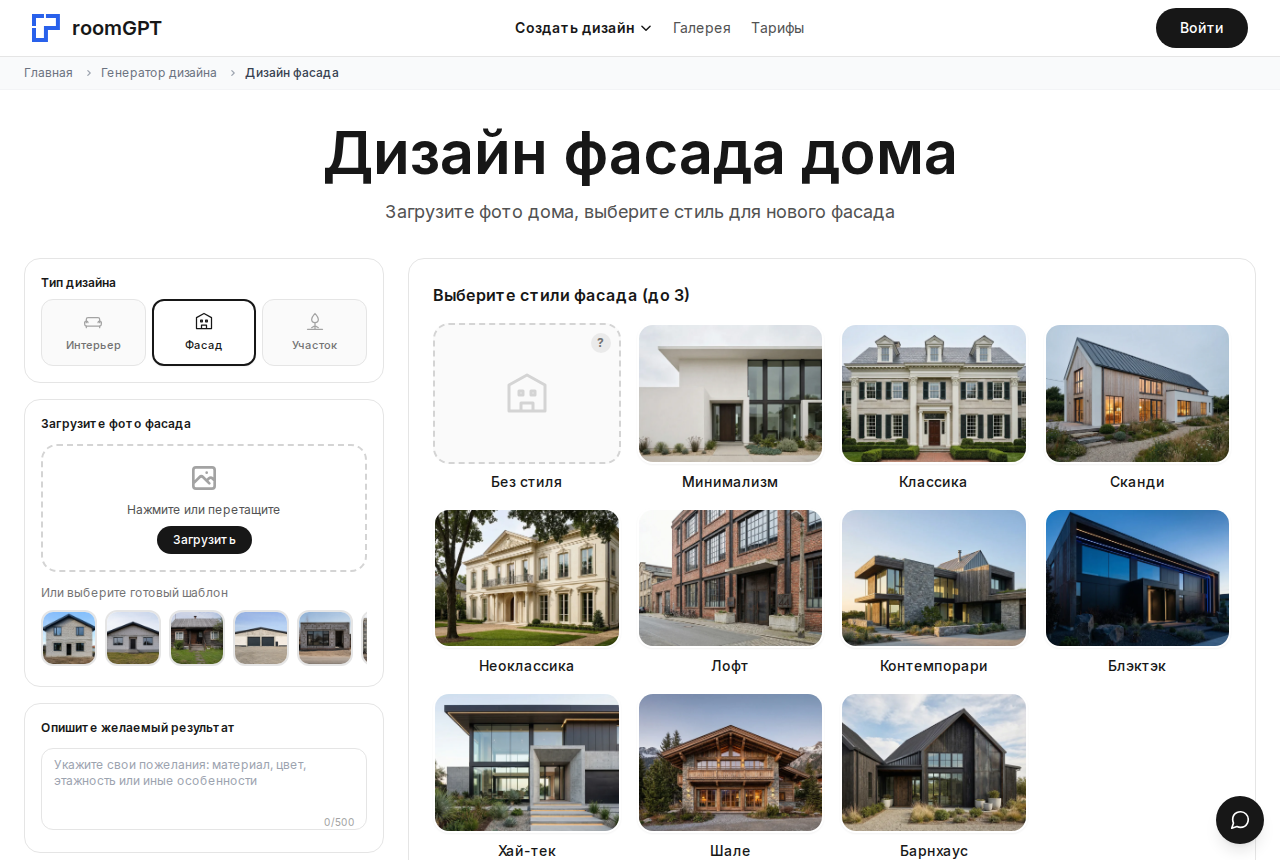Focus the desired result description field
This screenshot has width=1280, height=860.
(x=204, y=789)
